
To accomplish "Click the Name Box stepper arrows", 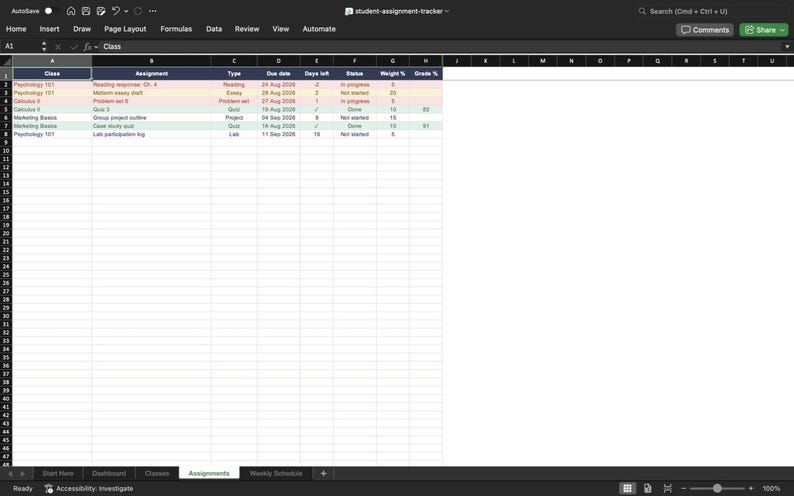I will pyautogui.click(x=44, y=46).
